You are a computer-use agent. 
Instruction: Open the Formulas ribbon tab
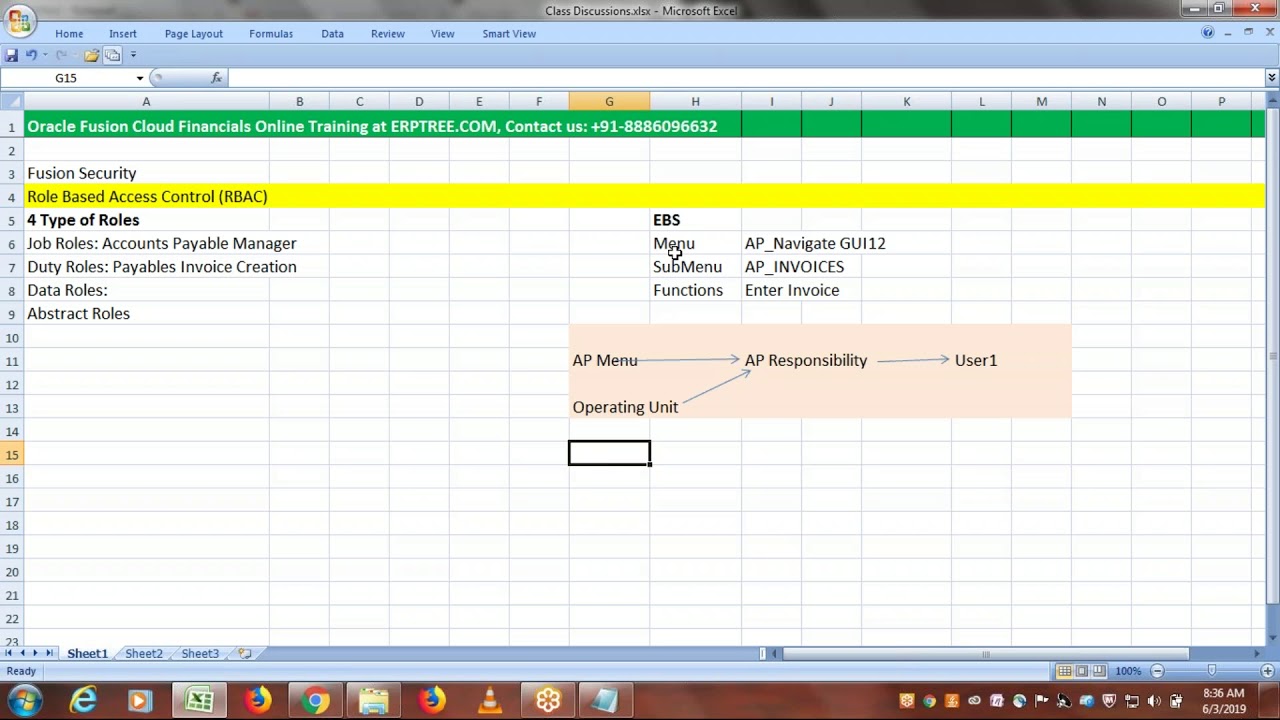pyautogui.click(x=271, y=34)
